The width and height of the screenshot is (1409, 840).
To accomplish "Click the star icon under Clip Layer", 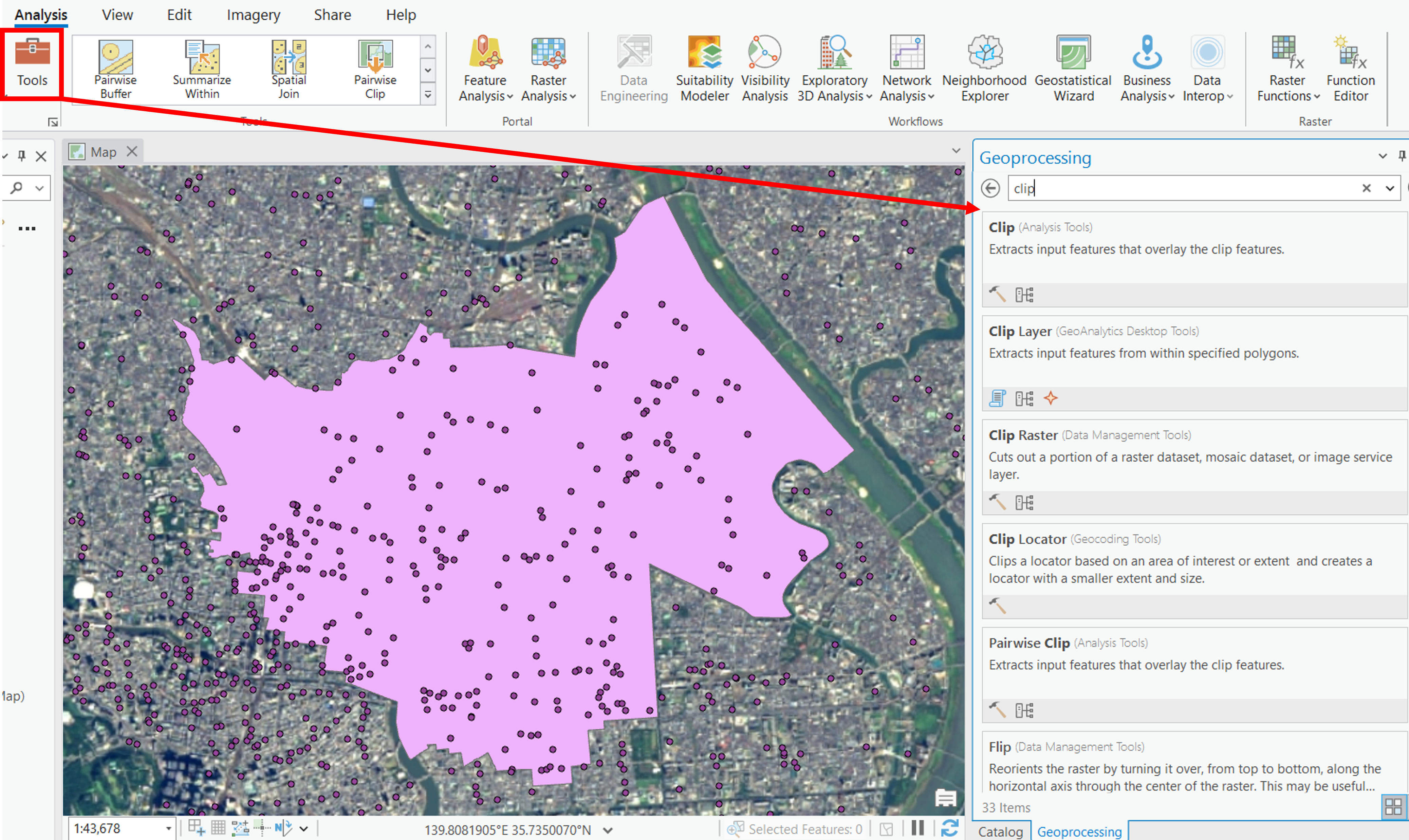I will click(x=1051, y=398).
